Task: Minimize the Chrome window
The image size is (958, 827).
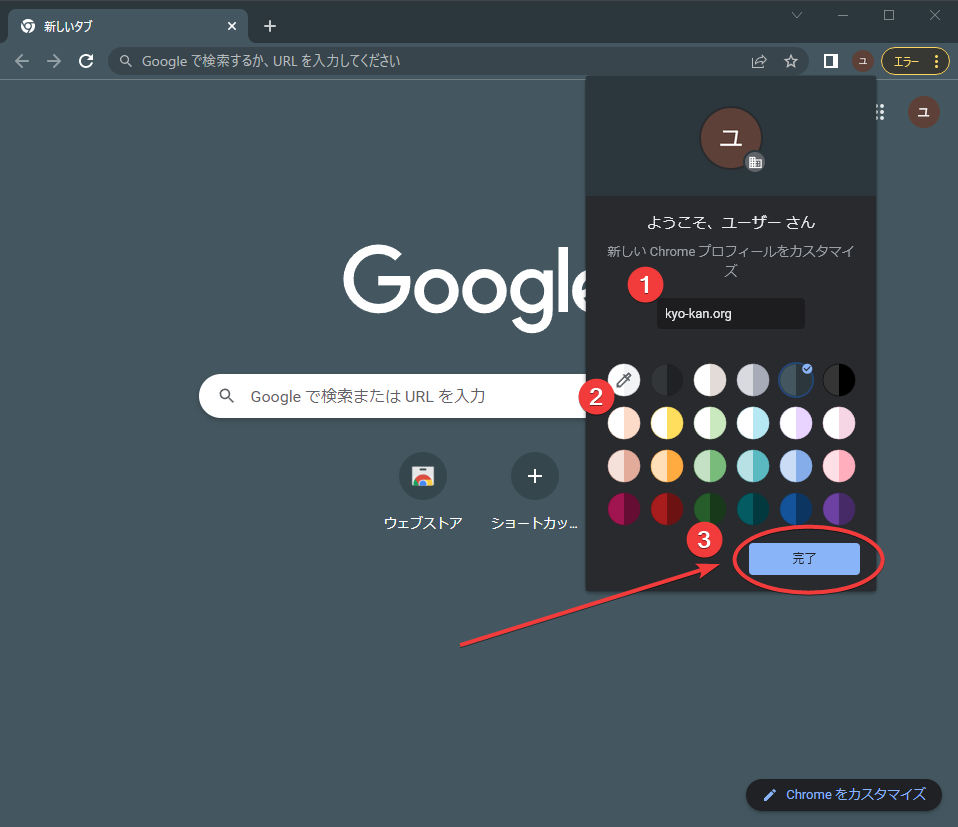Action: (843, 15)
